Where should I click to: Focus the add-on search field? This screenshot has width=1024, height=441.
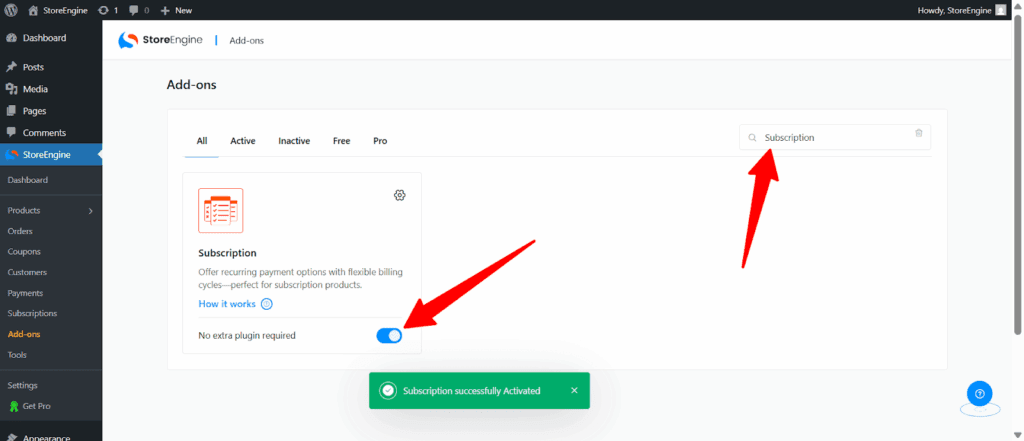tap(835, 137)
